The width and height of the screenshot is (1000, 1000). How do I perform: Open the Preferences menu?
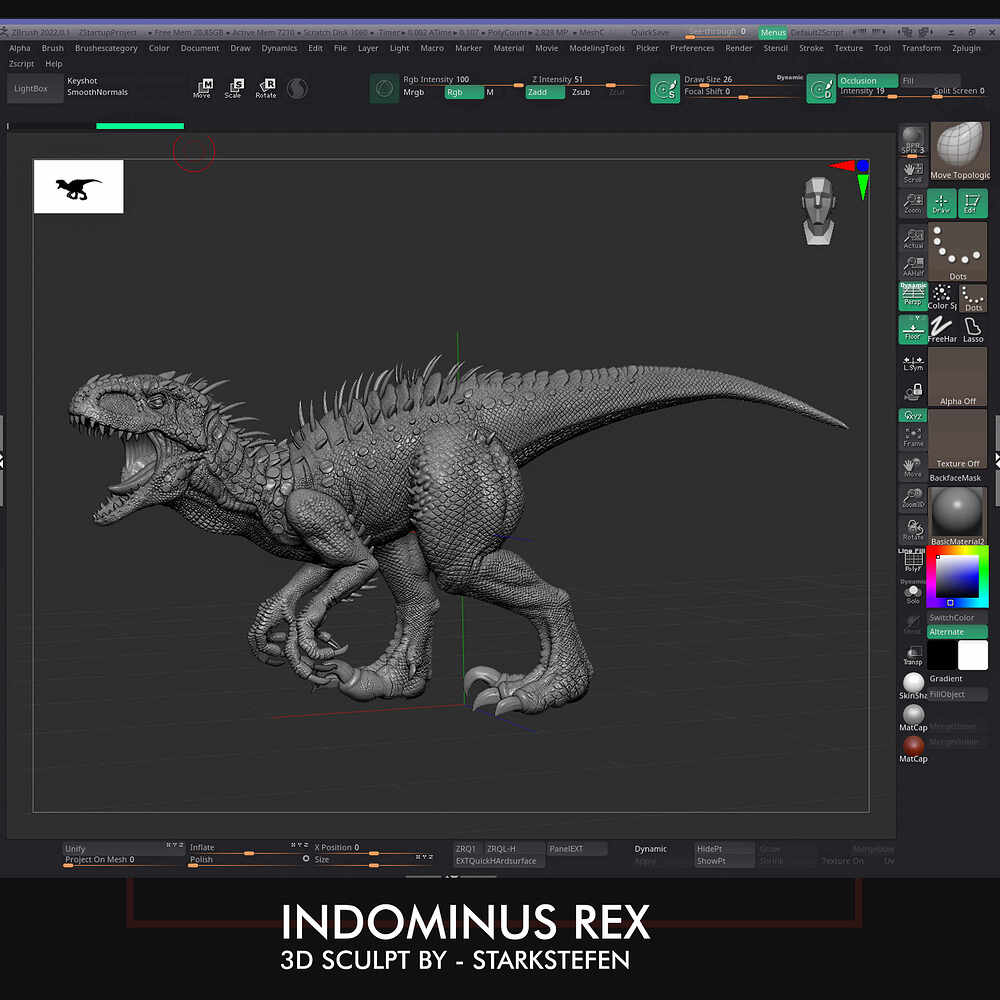[x=692, y=48]
